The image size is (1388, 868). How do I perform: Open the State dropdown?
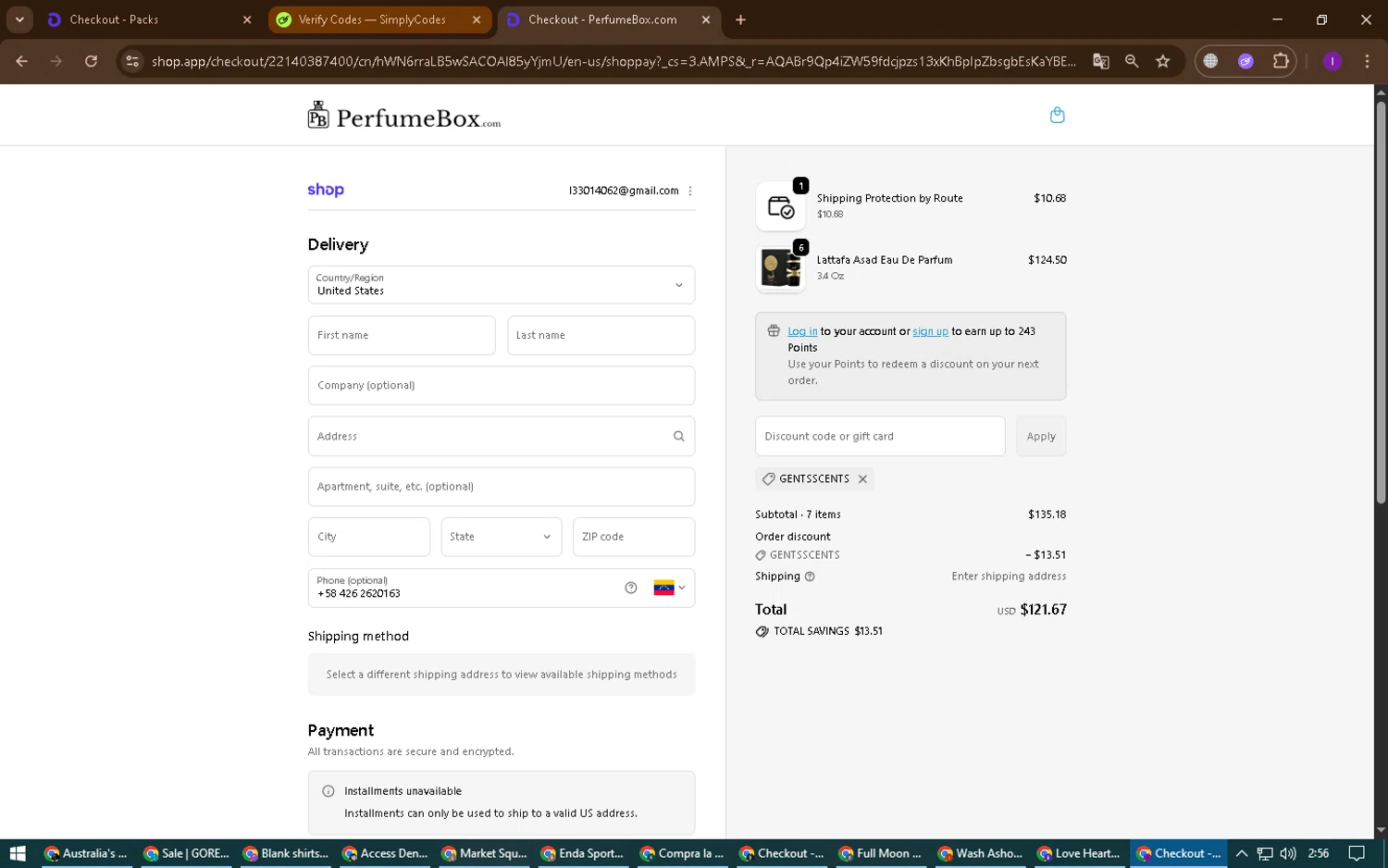(x=502, y=537)
